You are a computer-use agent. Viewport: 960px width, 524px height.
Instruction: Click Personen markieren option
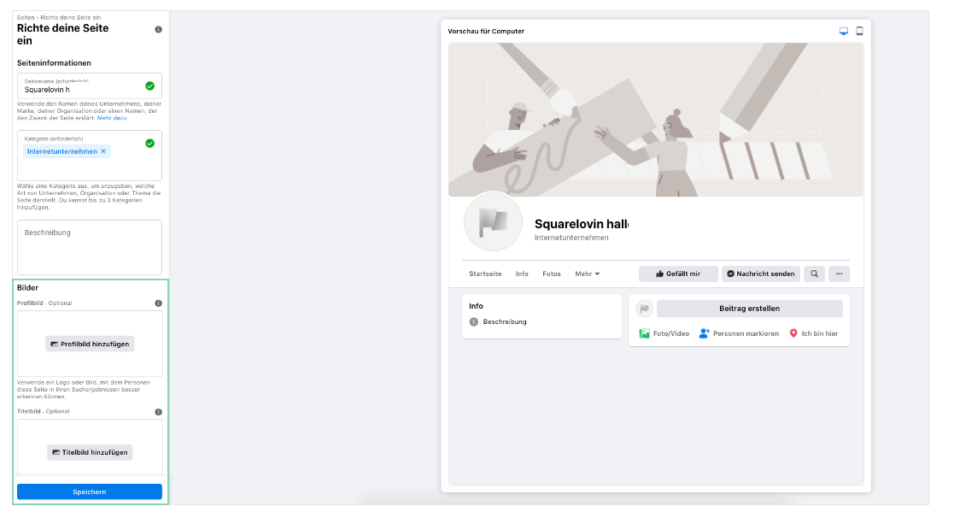pyautogui.click(x=739, y=334)
